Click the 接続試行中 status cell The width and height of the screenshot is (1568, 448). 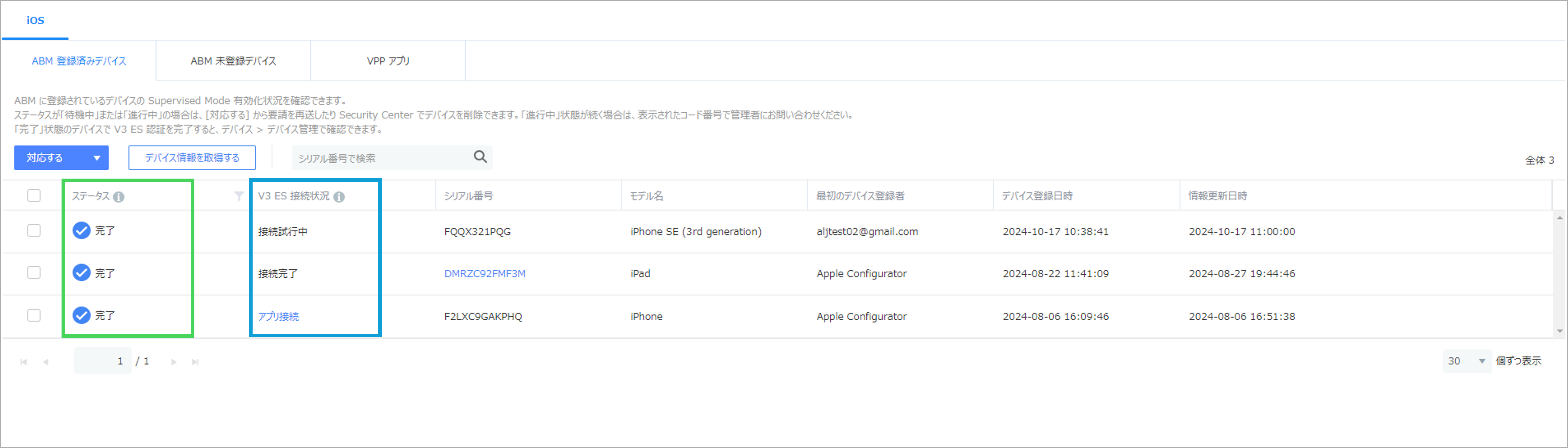(x=282, y=232)
